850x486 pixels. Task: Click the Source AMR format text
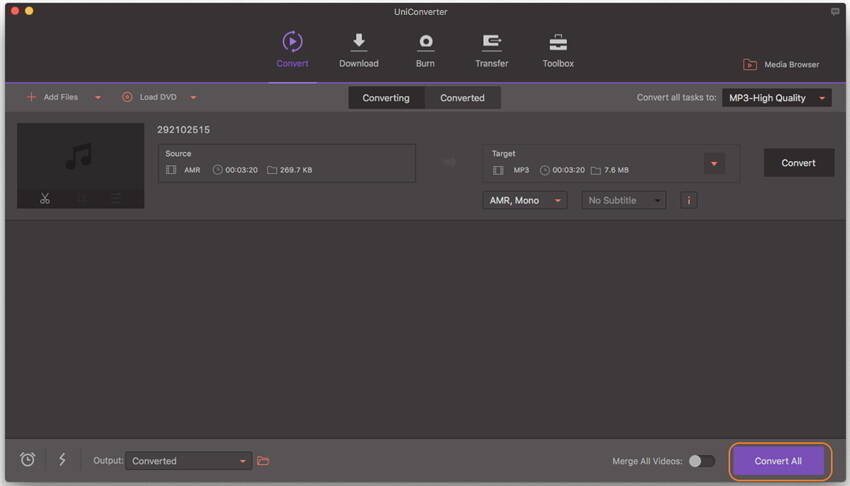pos(192,170)
